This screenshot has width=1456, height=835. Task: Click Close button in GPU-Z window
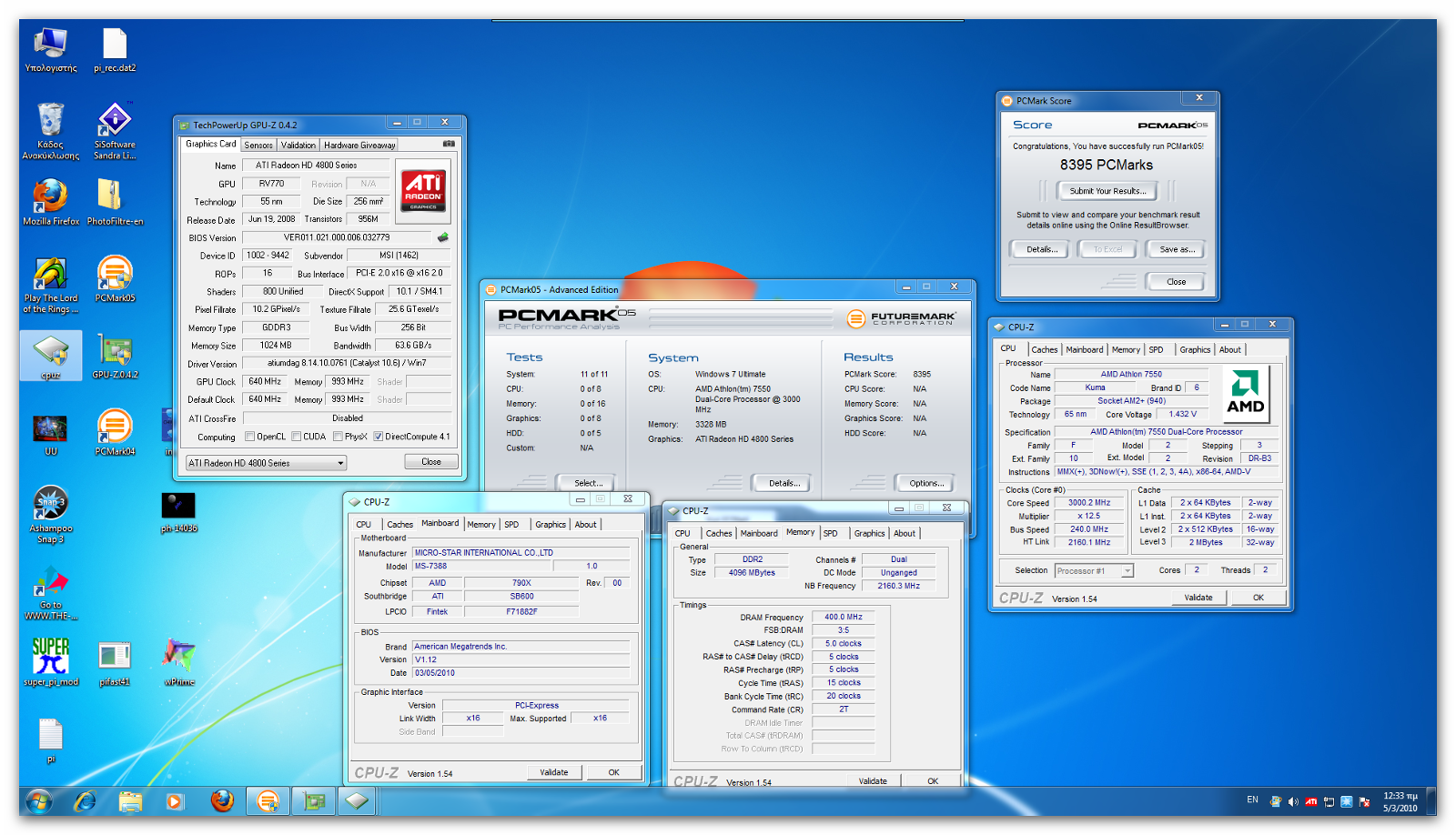(431, 462)
